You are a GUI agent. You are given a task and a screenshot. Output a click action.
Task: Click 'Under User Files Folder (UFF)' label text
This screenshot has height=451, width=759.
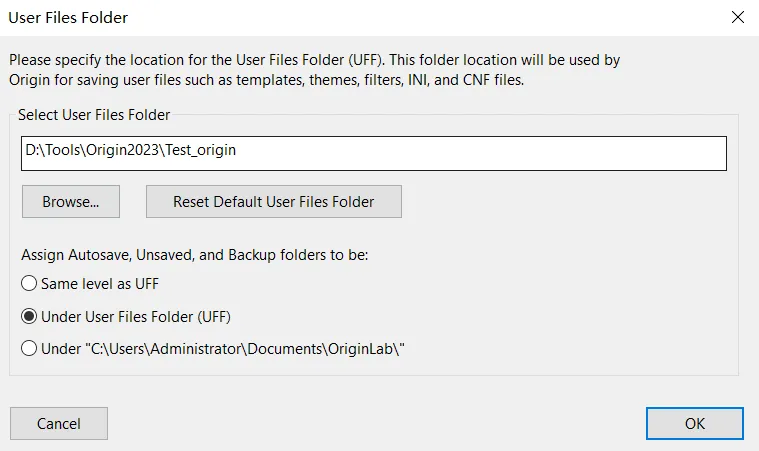[137, 317]
